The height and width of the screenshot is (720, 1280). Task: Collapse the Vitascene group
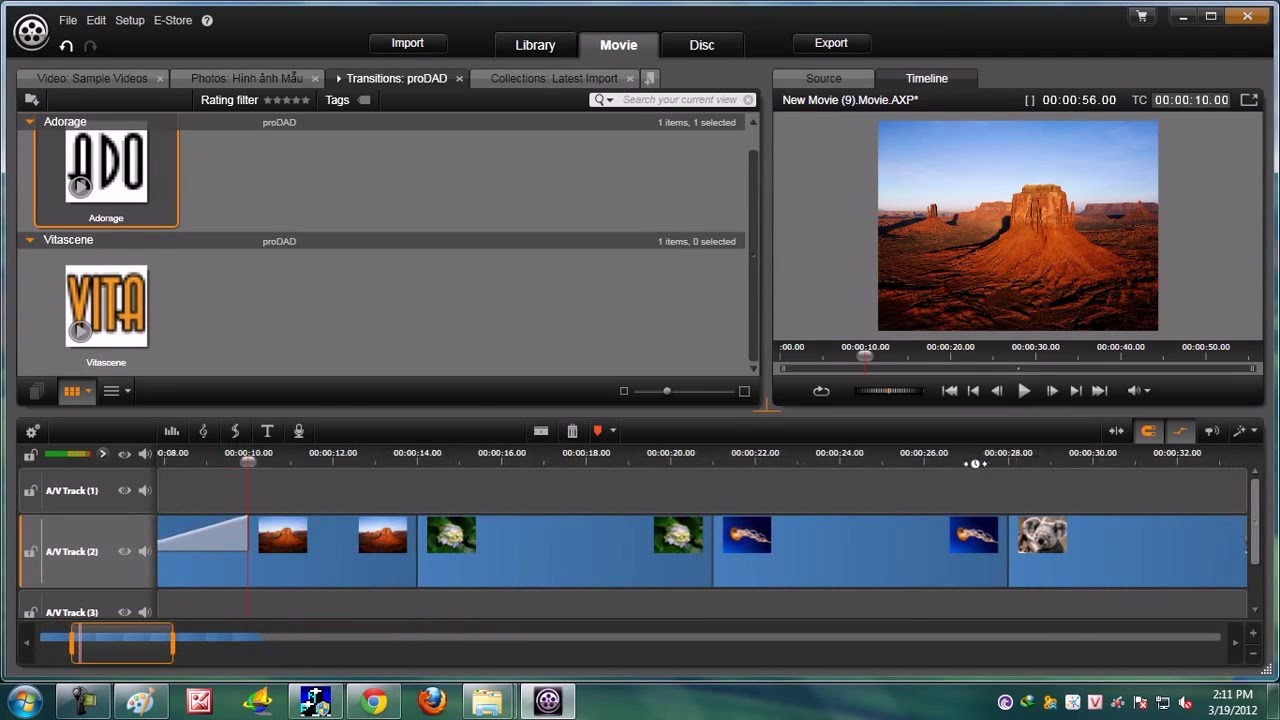(x=30, y=241)
